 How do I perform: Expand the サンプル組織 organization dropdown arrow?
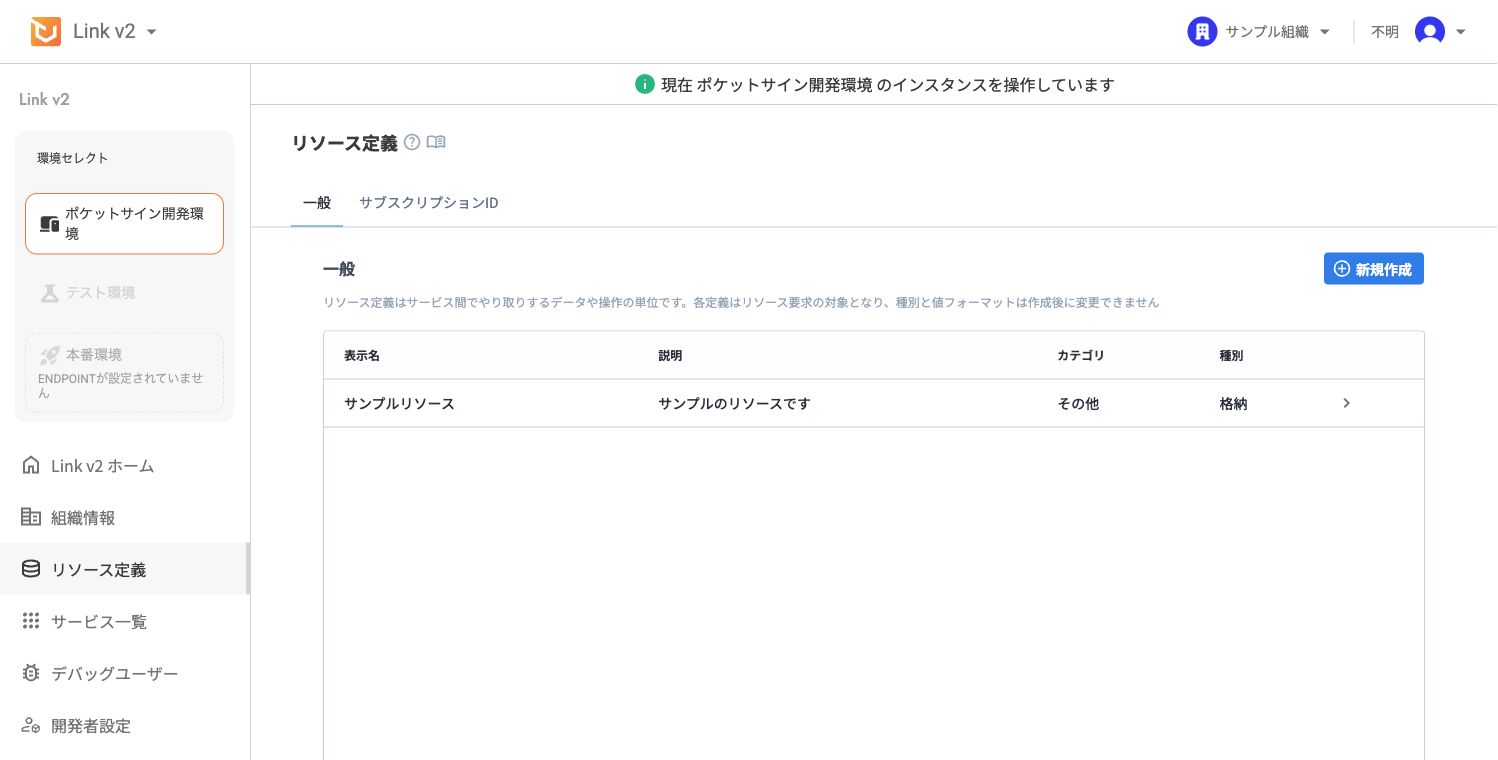1325,32
